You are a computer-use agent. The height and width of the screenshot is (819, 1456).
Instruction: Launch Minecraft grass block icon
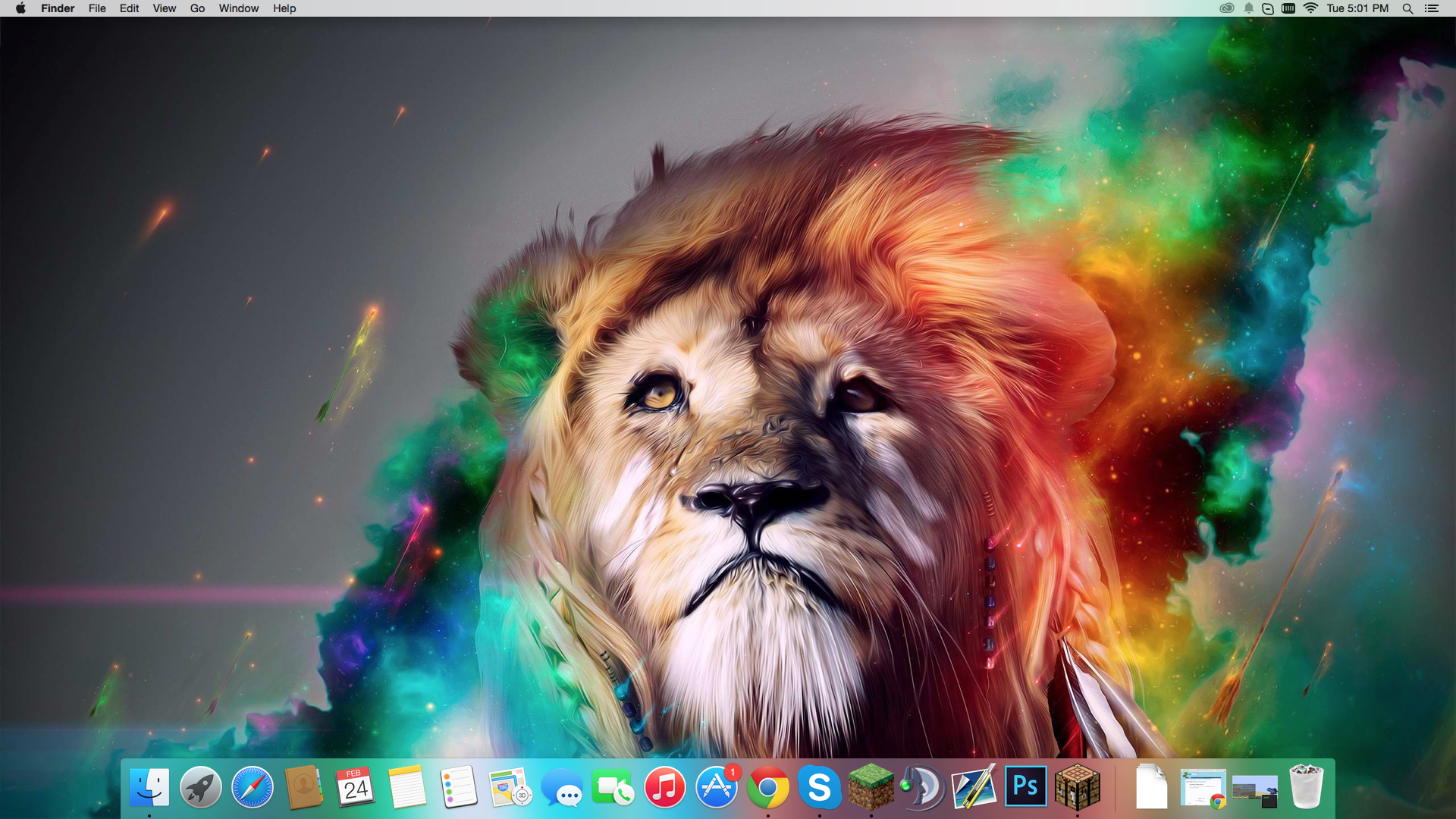pos(871,787)
